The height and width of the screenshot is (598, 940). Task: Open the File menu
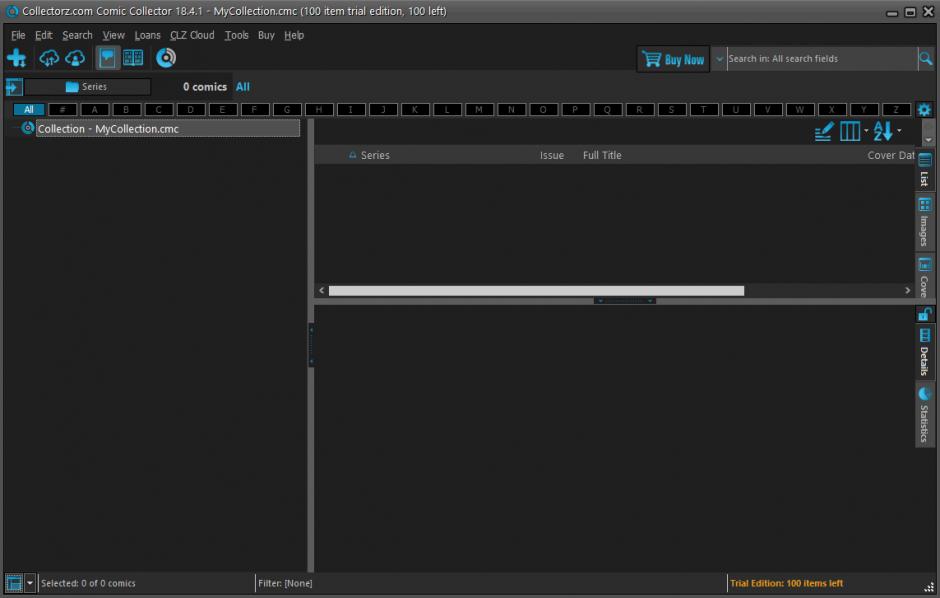point(18,35)
